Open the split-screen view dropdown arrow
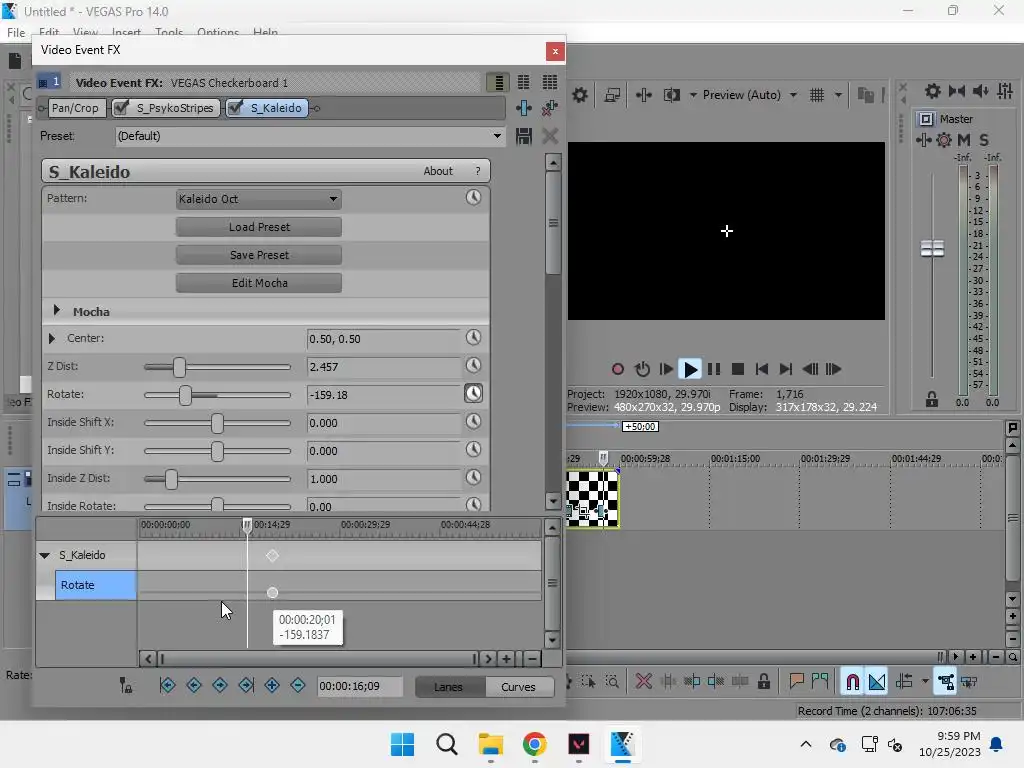This screenshot has height=768, width=1024. (x=693, y=95)
